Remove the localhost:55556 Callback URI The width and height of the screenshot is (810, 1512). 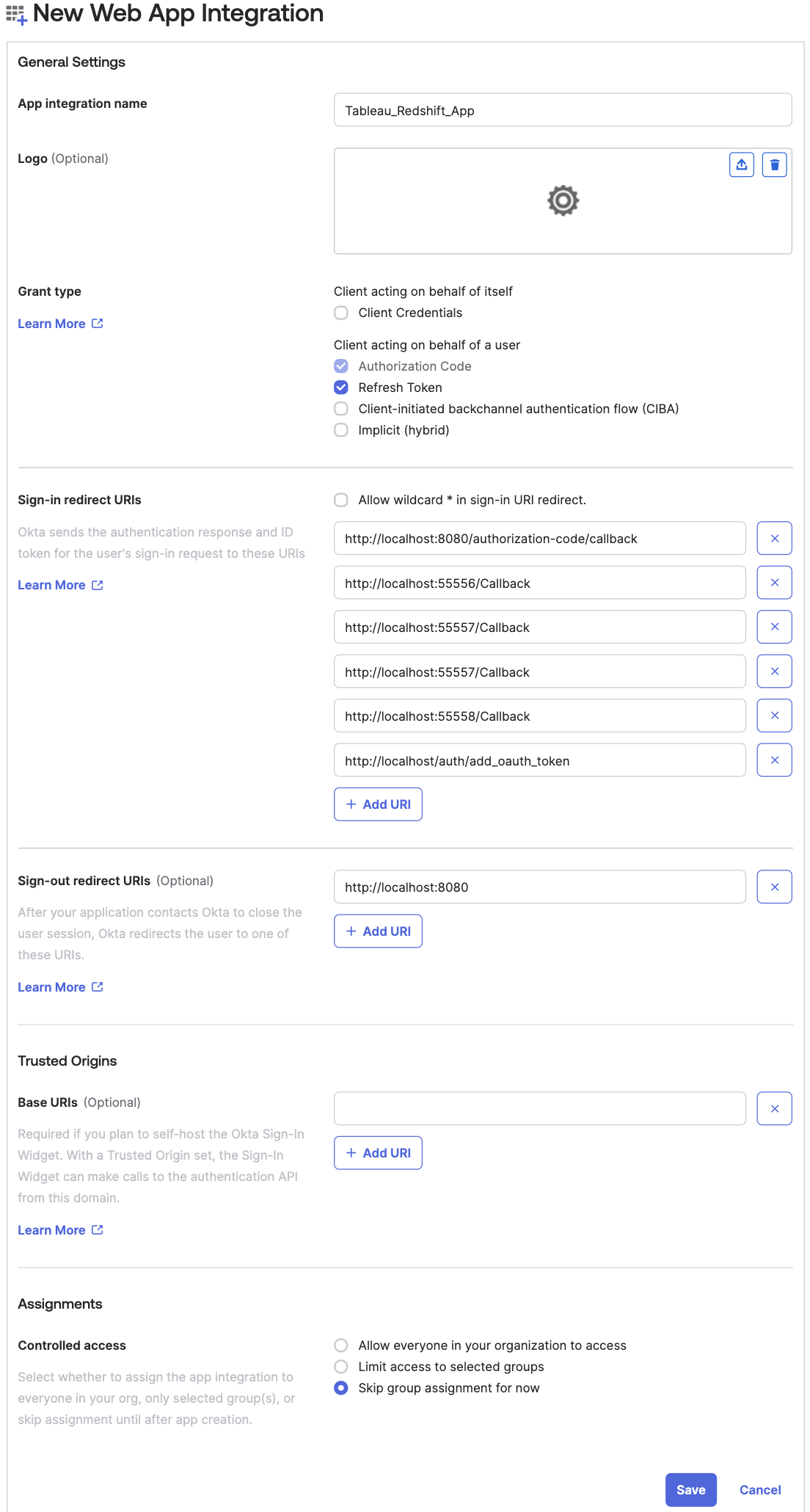click(774, 583)
